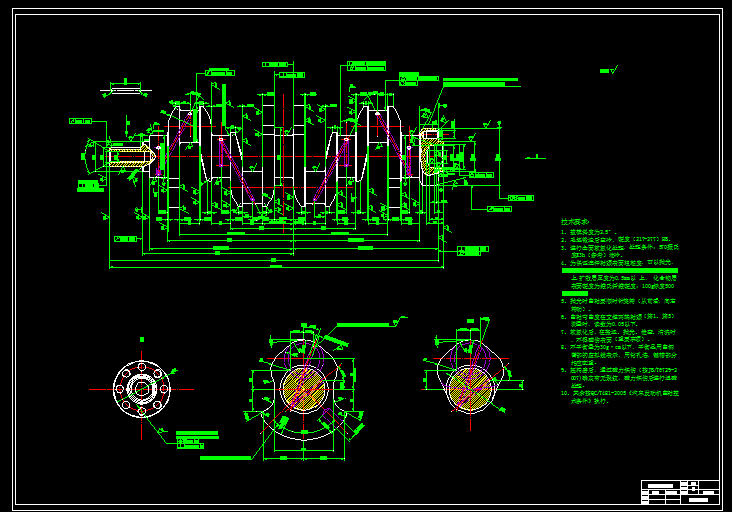Viewport: 732px width, 512px height.
Task: Select requirement item 2 with (217-277) hardness
Action: pos(615,239)
